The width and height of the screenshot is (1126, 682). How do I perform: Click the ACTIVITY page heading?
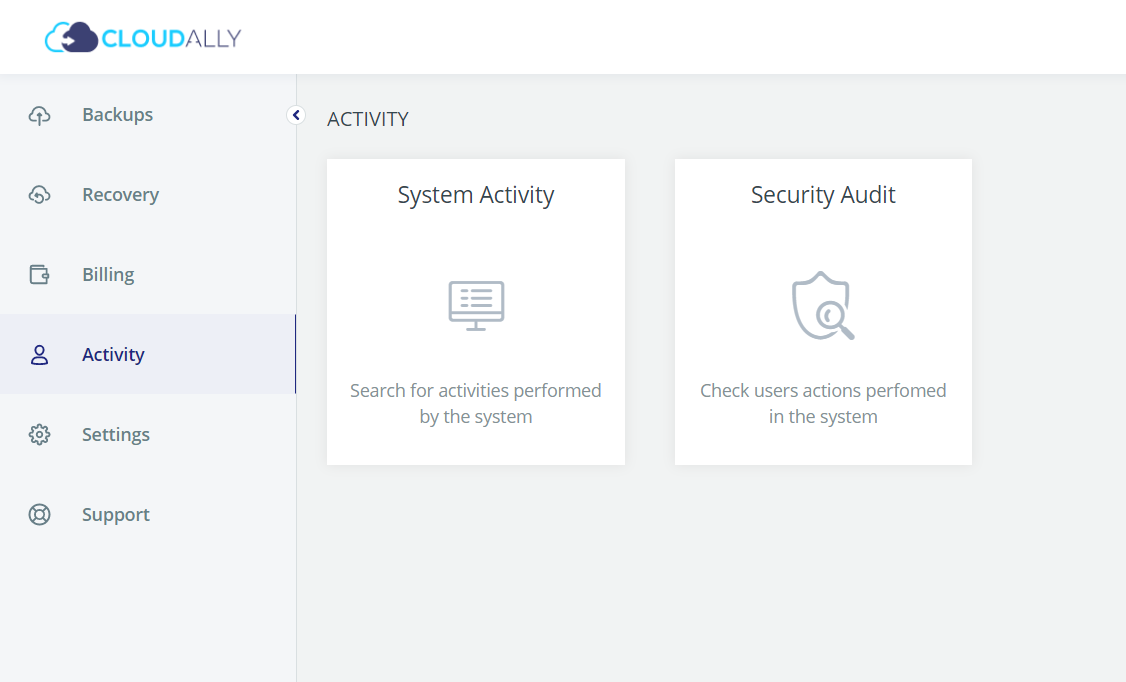point(368,119)
